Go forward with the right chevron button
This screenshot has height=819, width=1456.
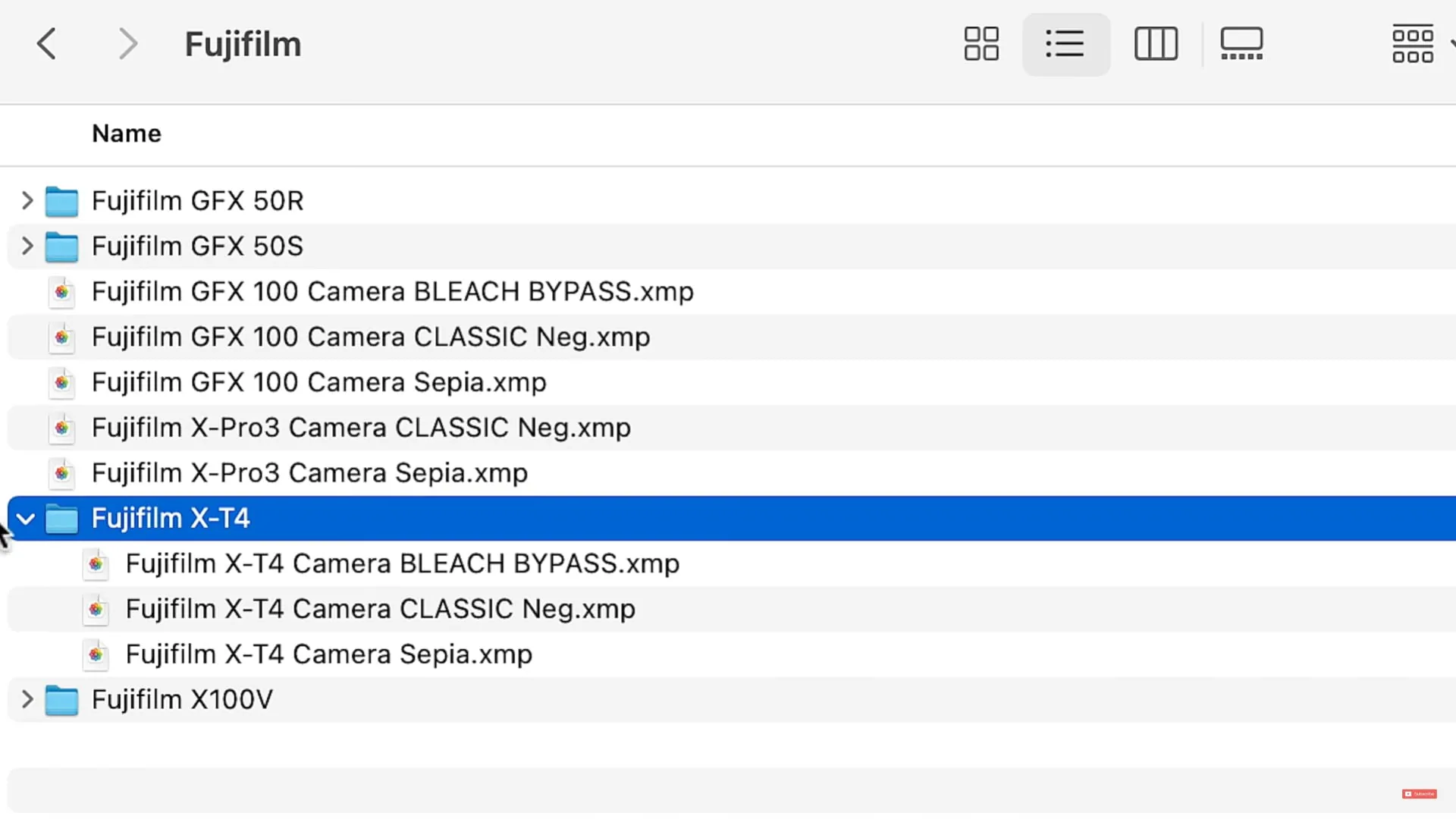coord(128,44)
